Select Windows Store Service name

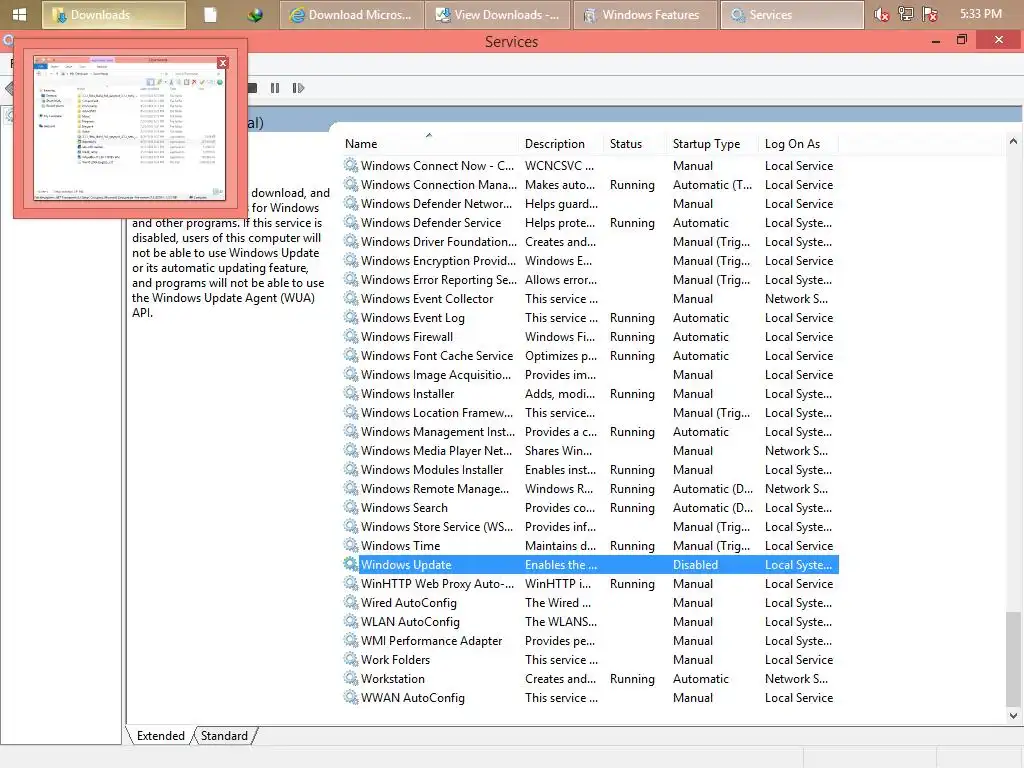pos(437,526)
